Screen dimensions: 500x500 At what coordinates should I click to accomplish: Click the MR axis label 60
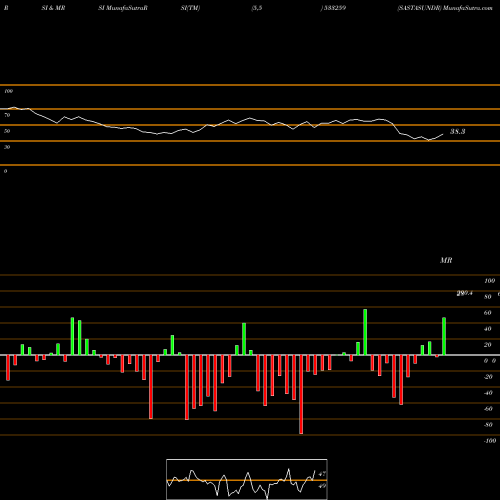coord(488,313)
